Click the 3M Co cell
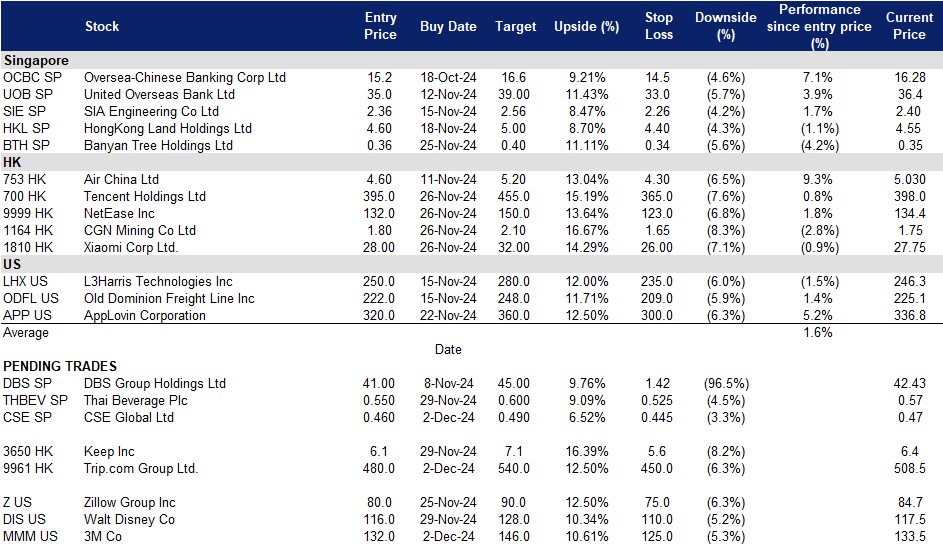 [x=103, y=537]
